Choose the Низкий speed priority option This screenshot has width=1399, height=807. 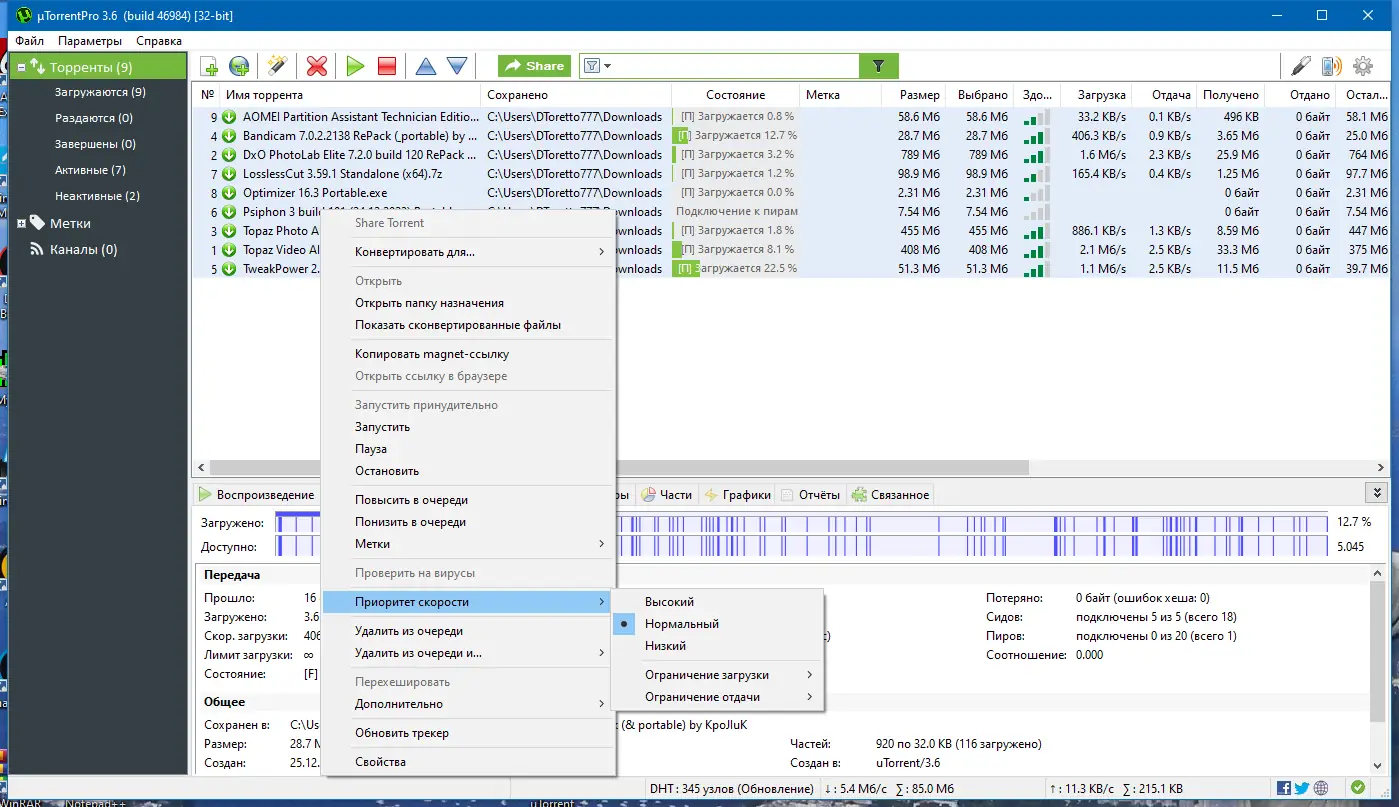click(665, 646)
